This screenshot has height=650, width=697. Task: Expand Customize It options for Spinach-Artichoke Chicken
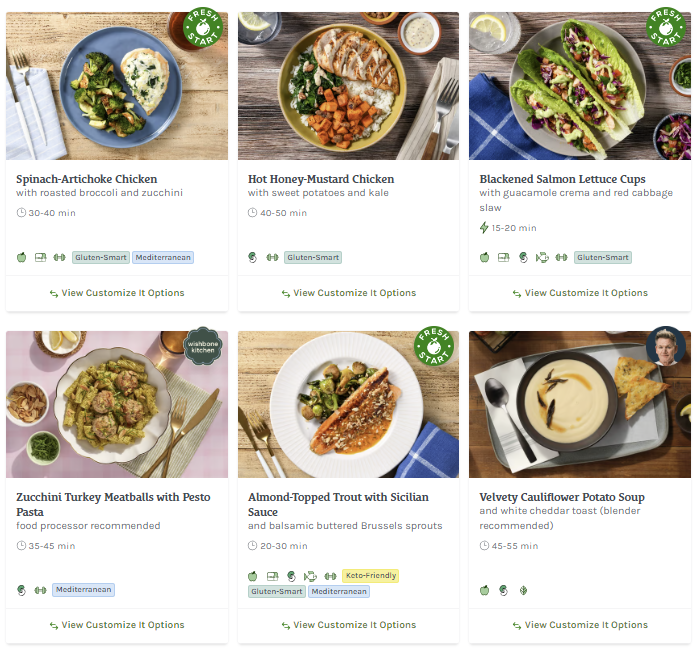[x=117, y=293]
